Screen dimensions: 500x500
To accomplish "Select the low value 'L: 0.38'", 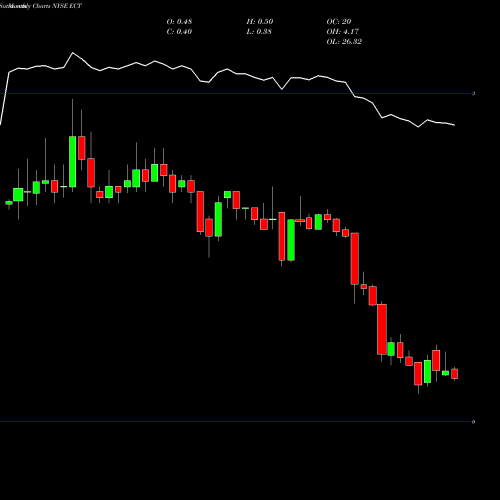I will pyautogui.click(x=259, y=32).
